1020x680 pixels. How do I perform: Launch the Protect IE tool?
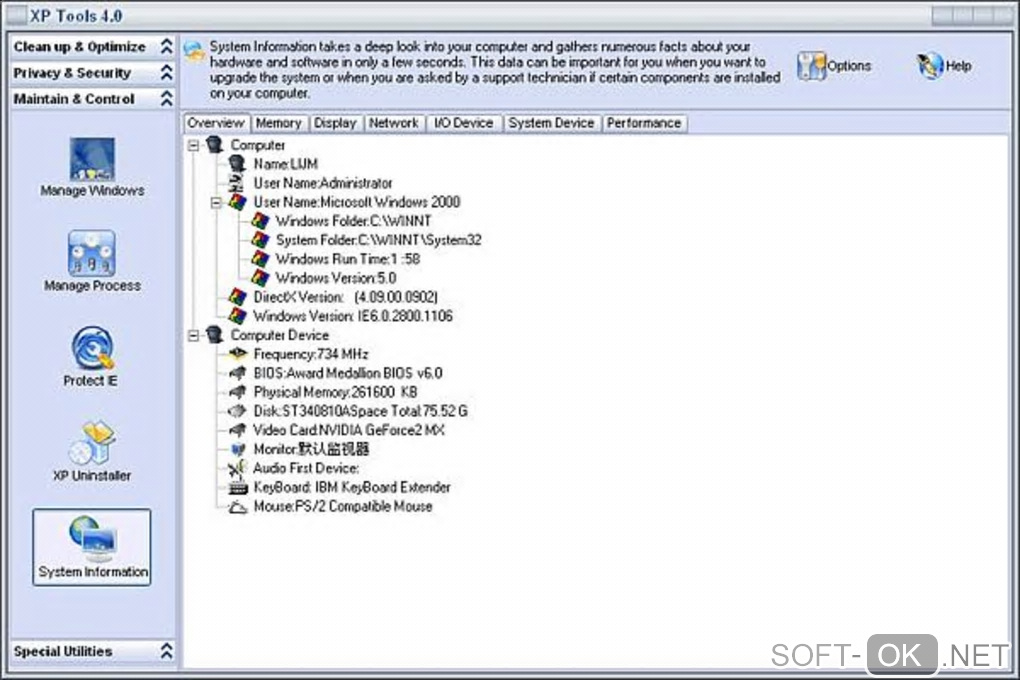(91, 357)
